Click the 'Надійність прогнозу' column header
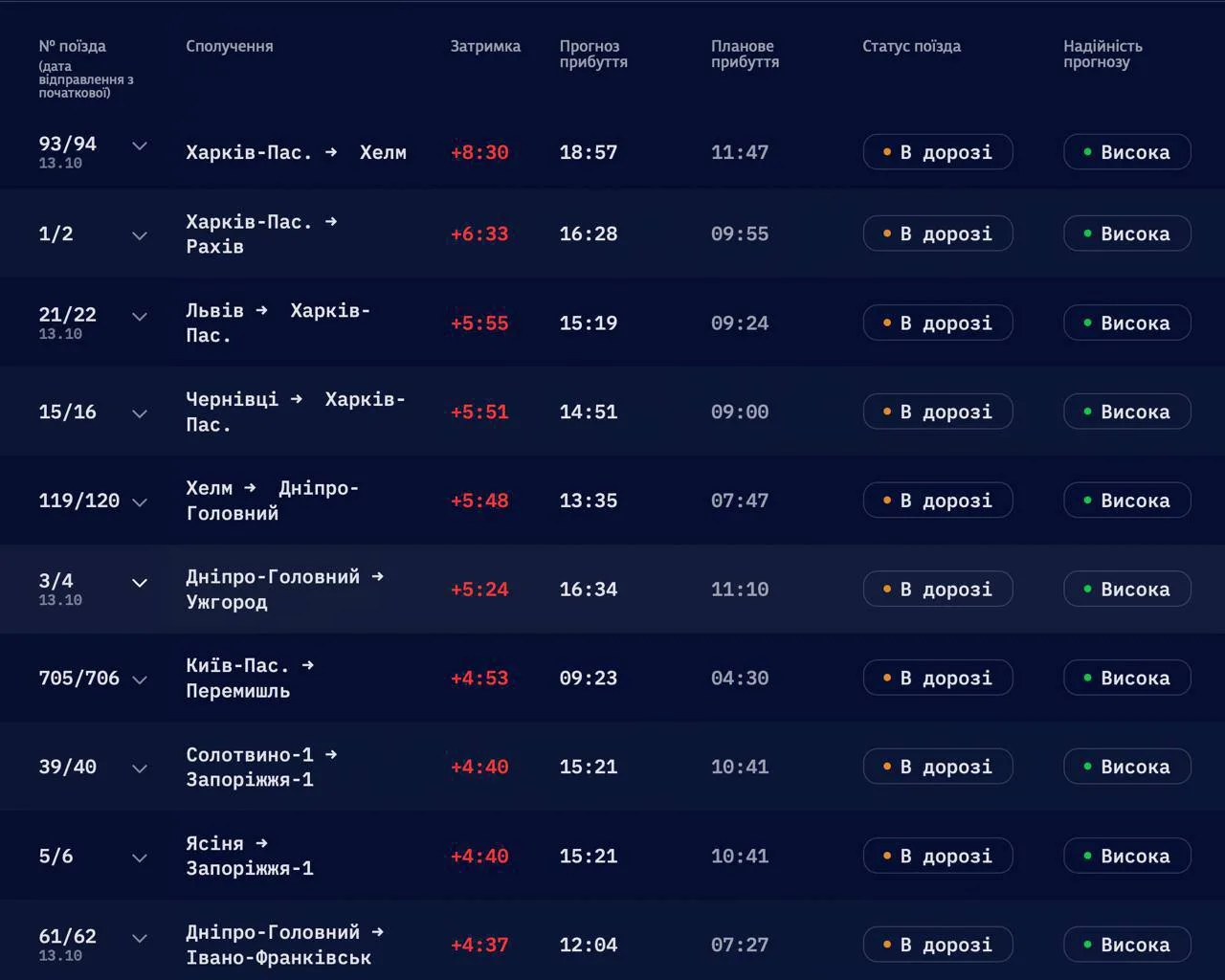The width and height of the screenshot is (1225, 980). pos(1102,54)
